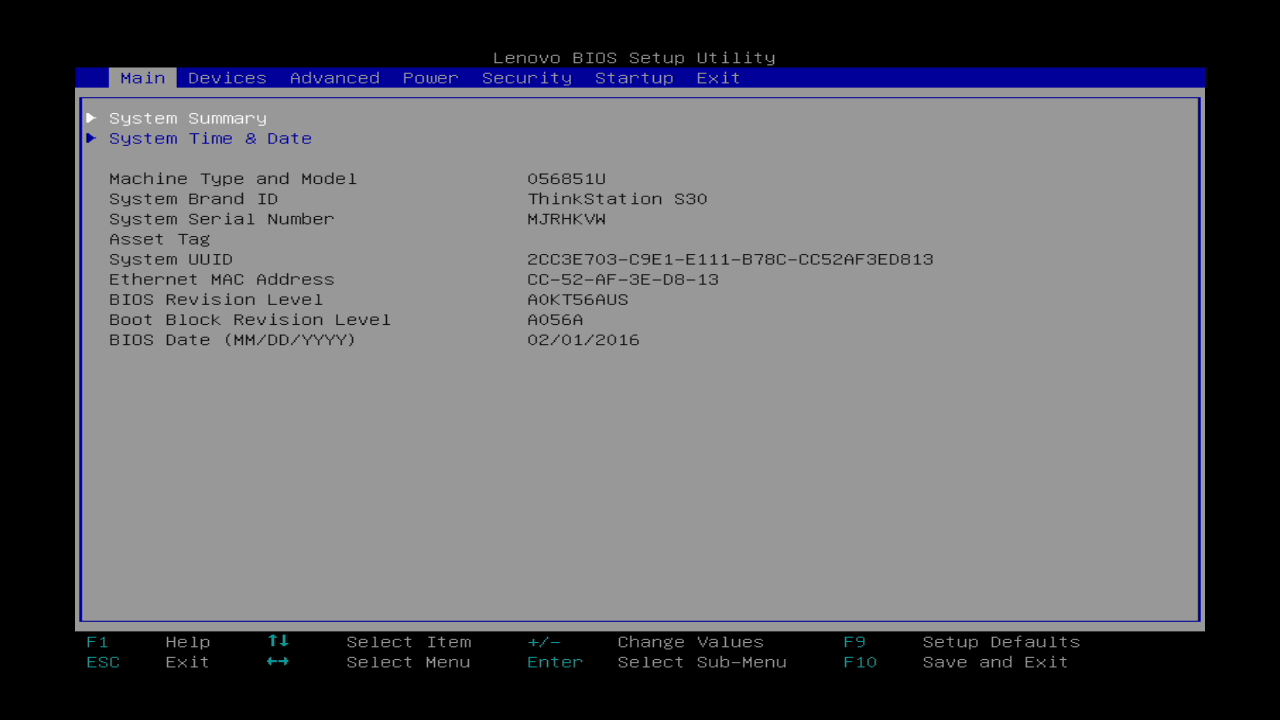Click the MAC address CC-52-AF-3E-D8-13
The image size is (1280, 720).
[x=623, y=279]
